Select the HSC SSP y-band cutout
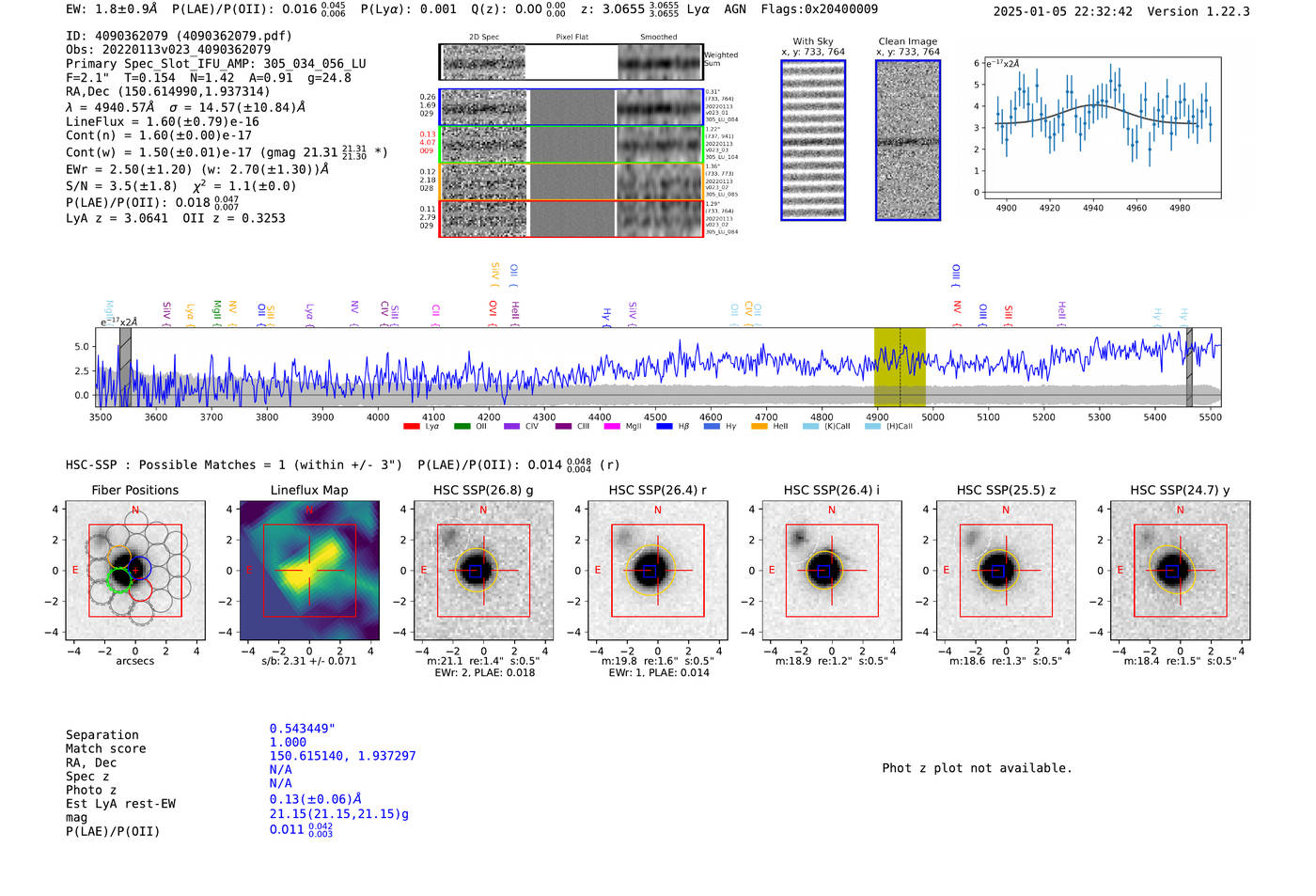 [x=1180, y=571]
